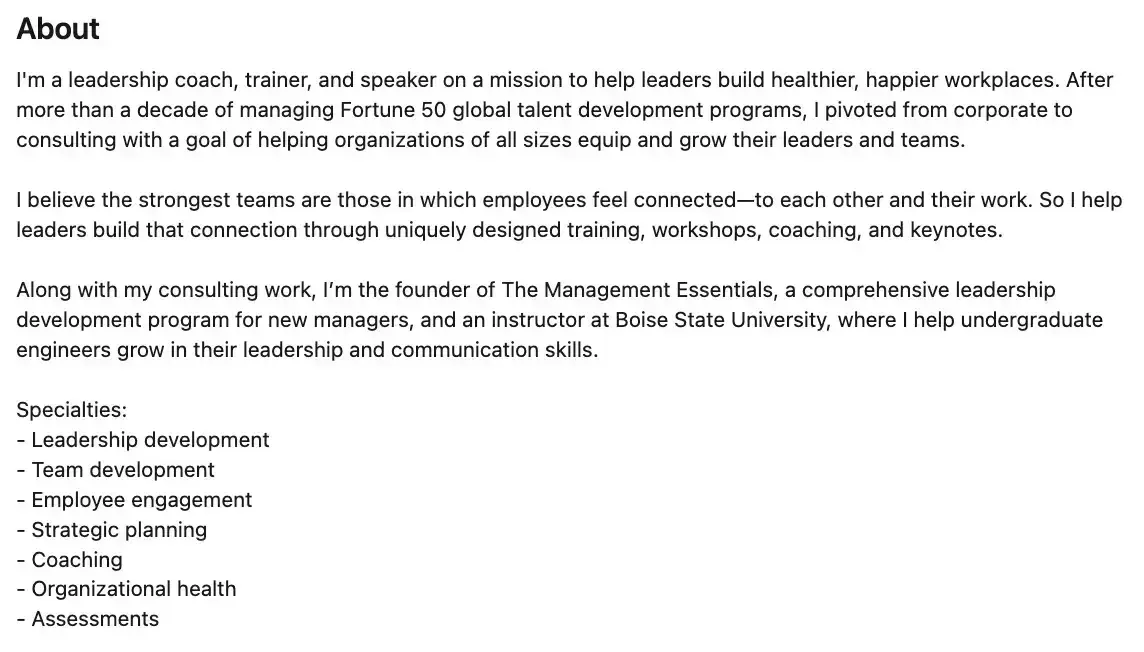This screenshot has width=1144, height=652.
Task: Select the 'Employee engagement' specialty line
Action: pos(134,500)
